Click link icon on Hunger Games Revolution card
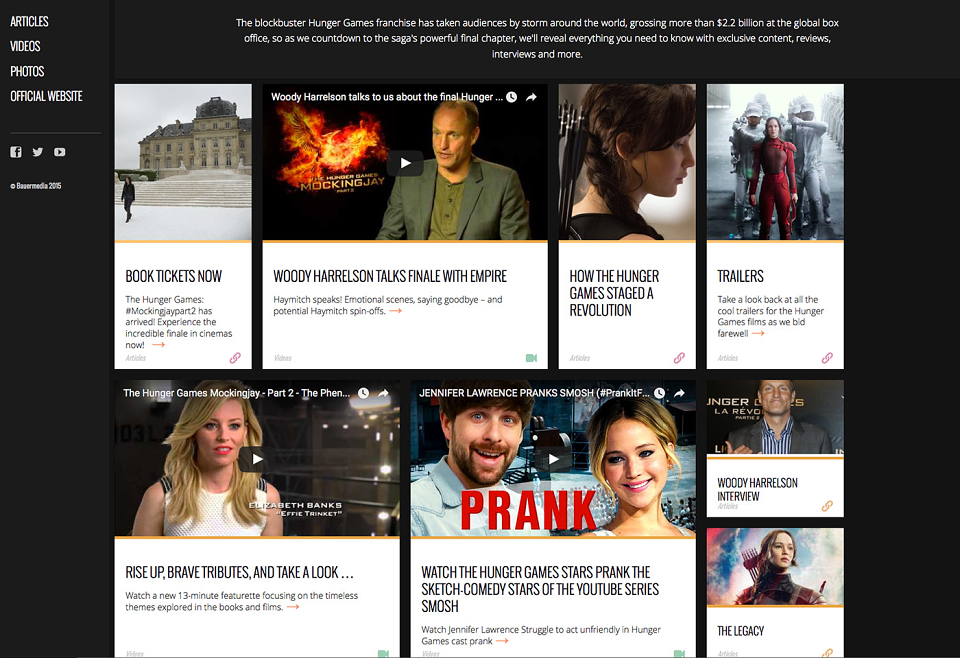This screenshot has height=658, width=960. coord(679,358)
